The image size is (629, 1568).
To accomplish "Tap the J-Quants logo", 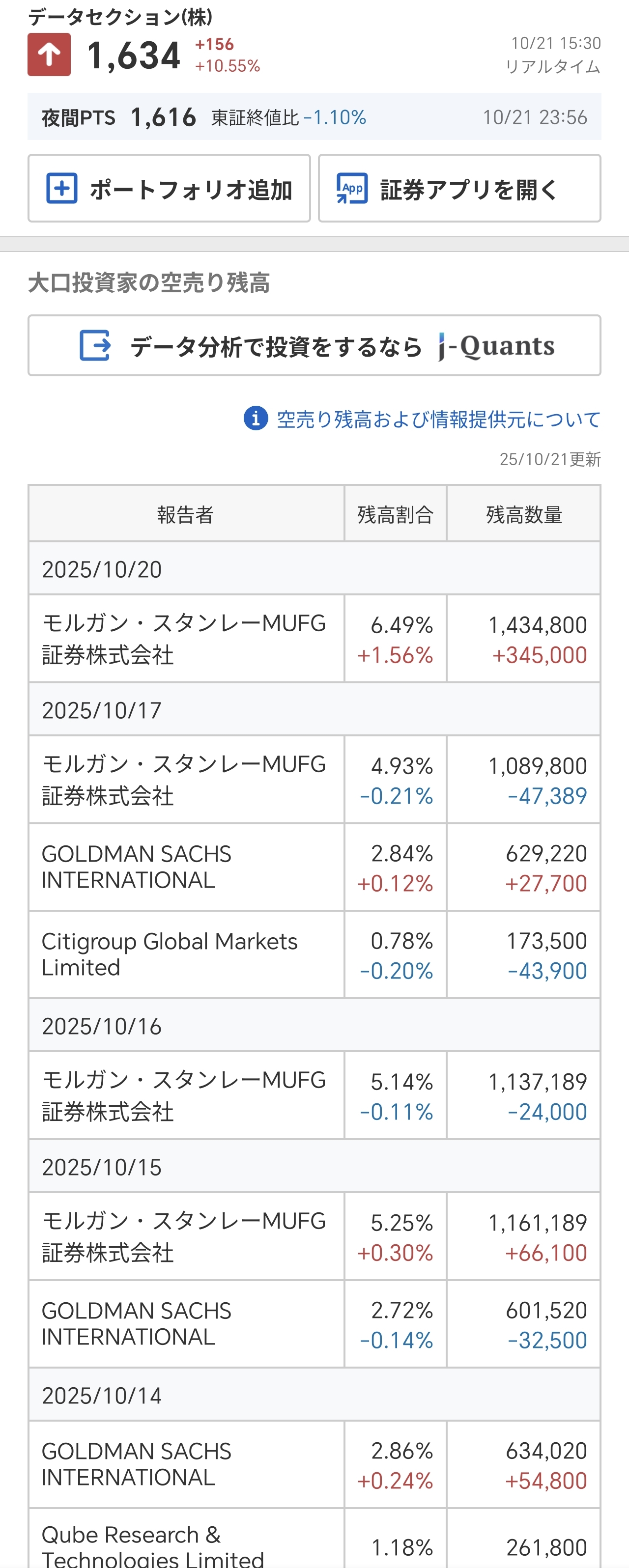I will click(496, 346).
